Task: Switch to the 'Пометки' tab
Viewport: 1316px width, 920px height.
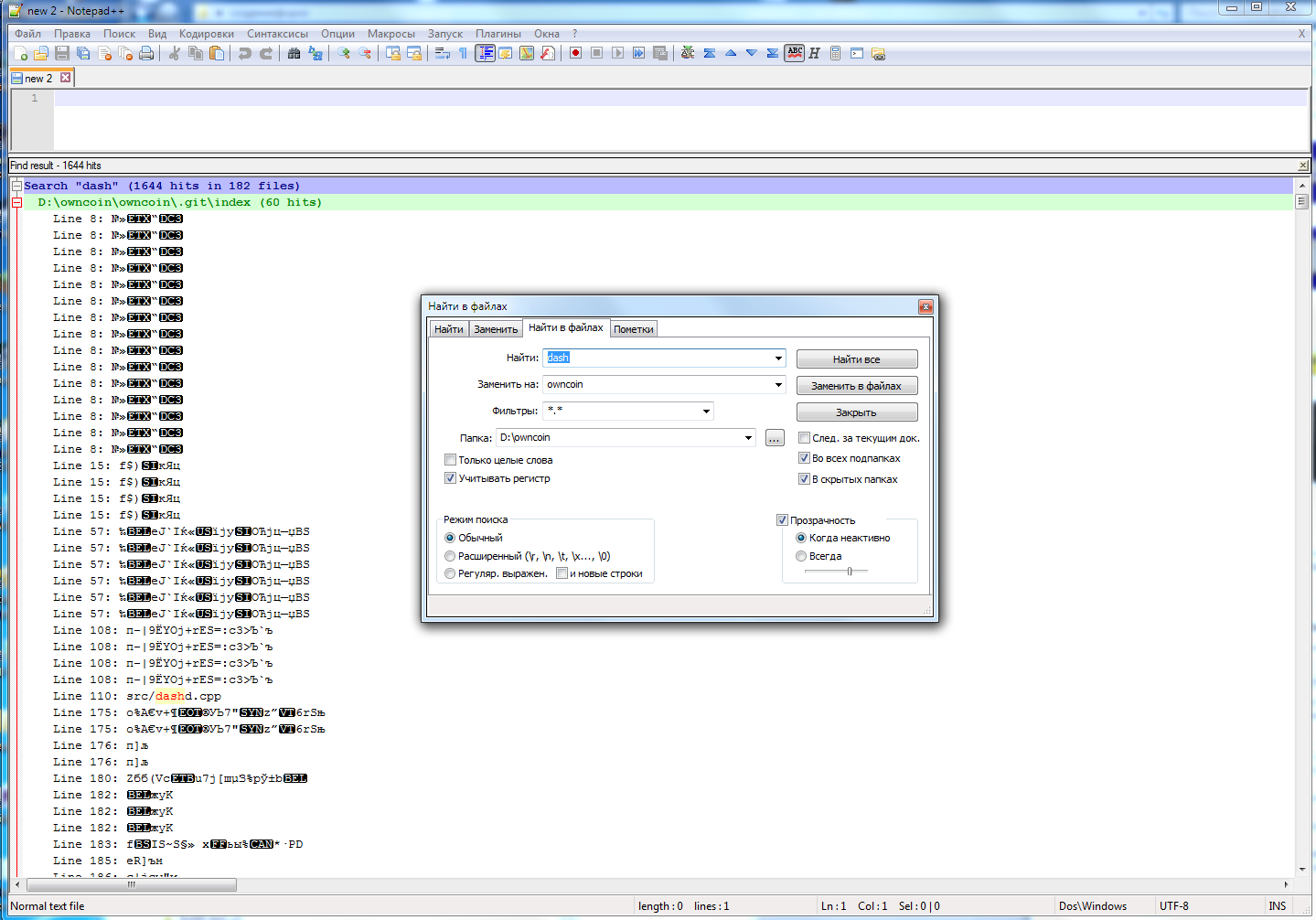Action: tap(634, 329)
